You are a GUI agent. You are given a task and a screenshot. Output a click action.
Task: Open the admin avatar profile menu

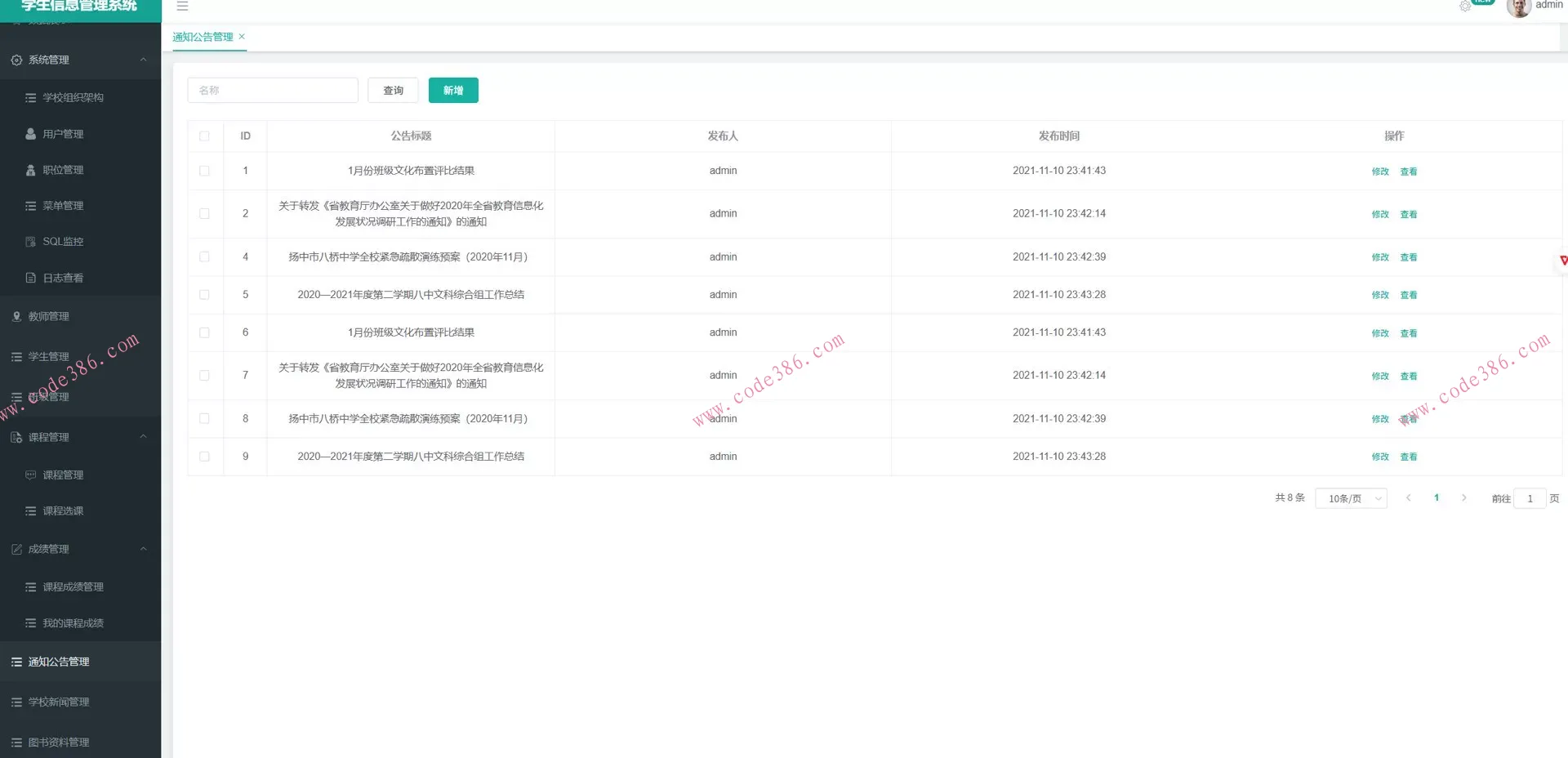[1518, 7]
